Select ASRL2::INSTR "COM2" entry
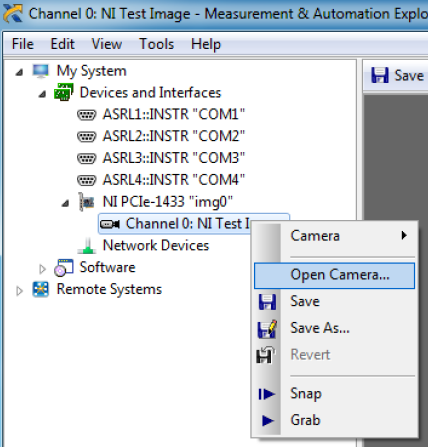428x447 pixels. coord(174,136)
